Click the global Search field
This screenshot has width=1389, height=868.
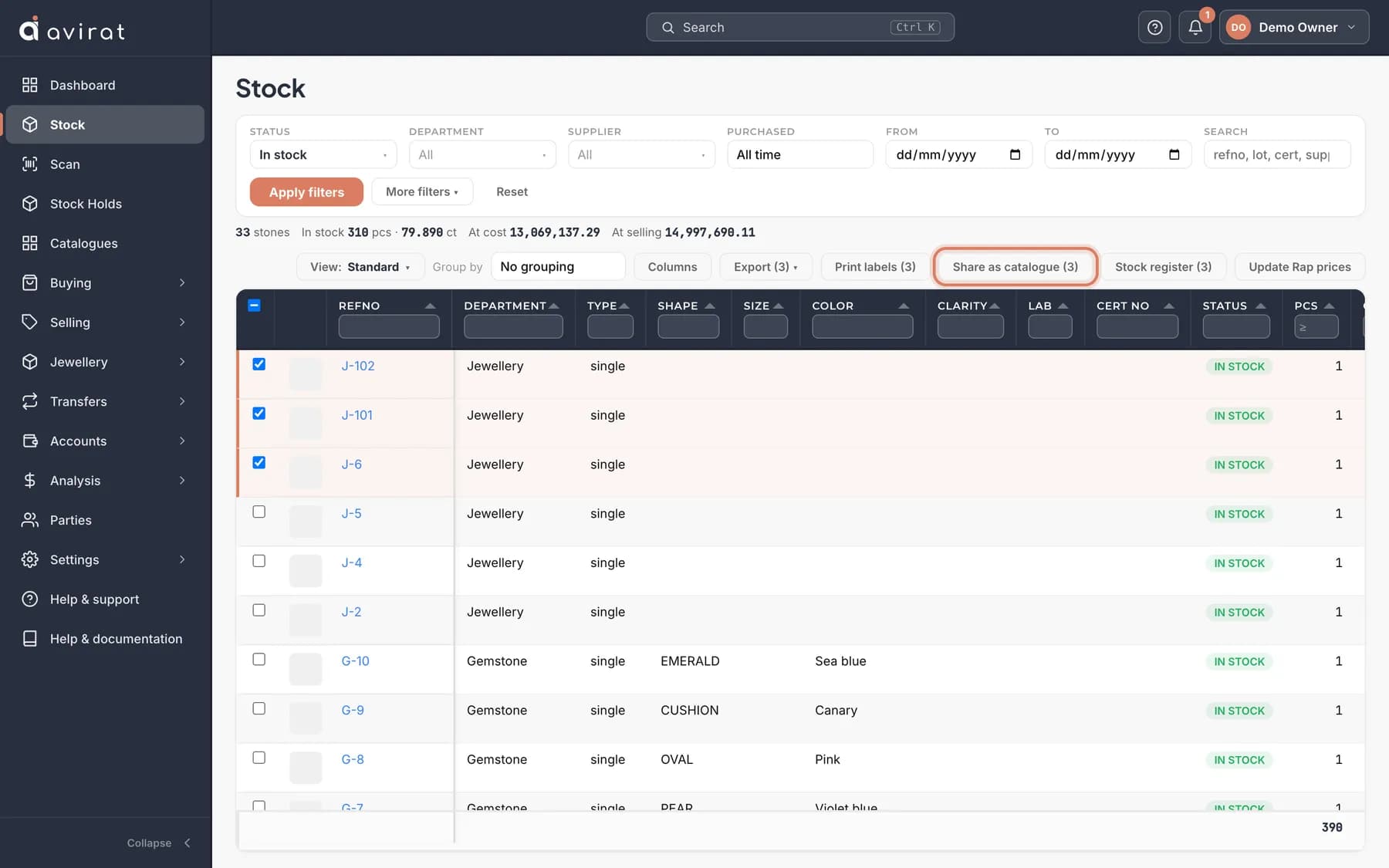click(x=800, y=27)
